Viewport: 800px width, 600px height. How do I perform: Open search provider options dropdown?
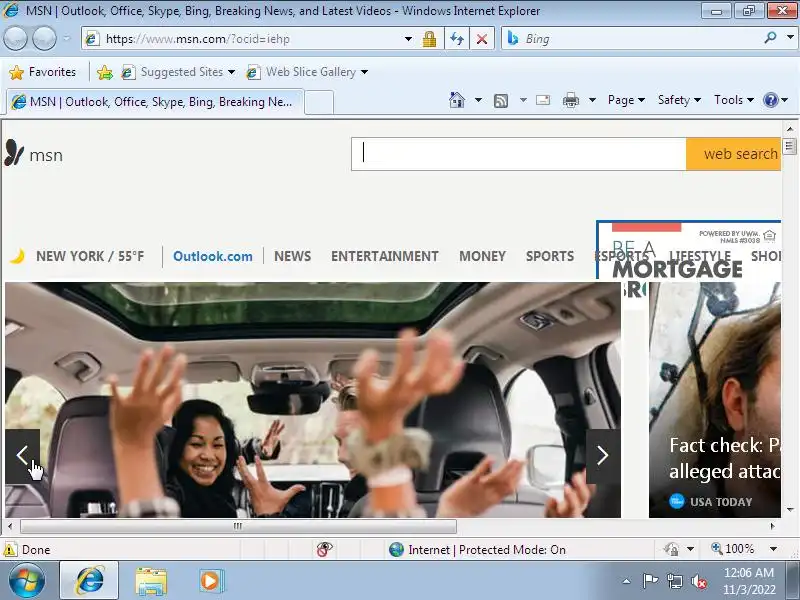coord(790,38)
